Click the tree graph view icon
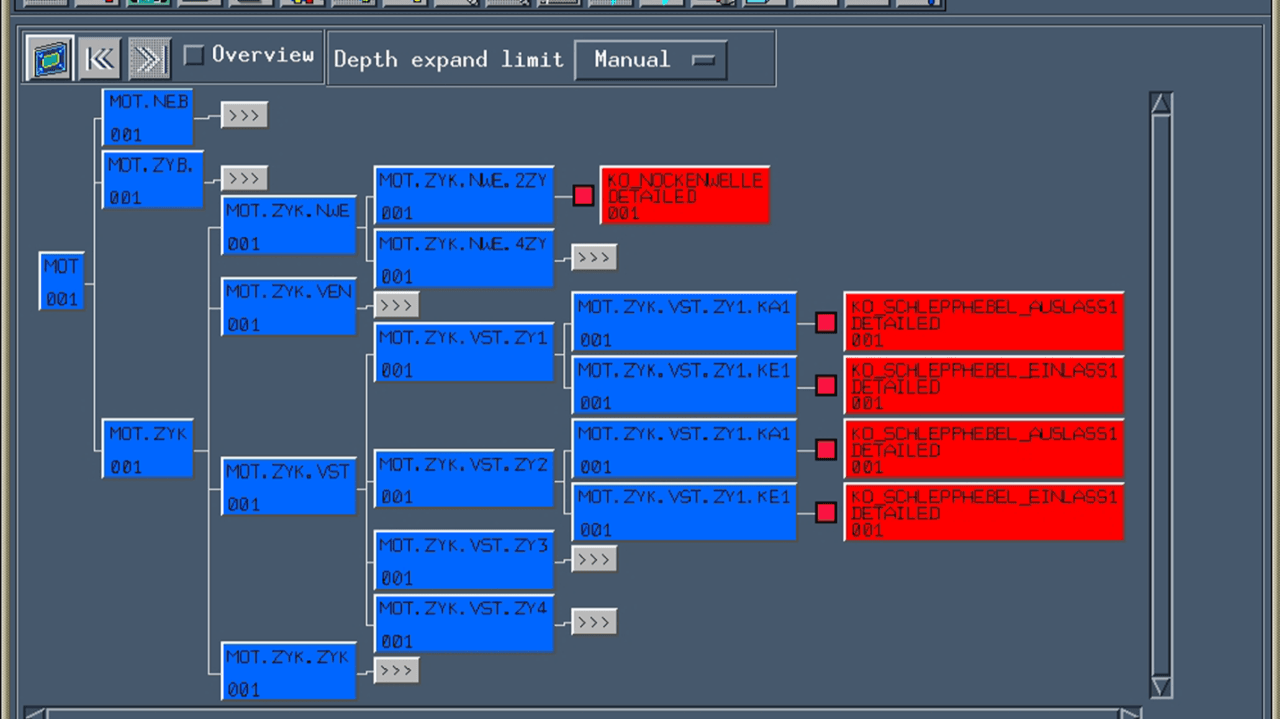Screen dimensions: 1280x719 click(x=49, y=59)
